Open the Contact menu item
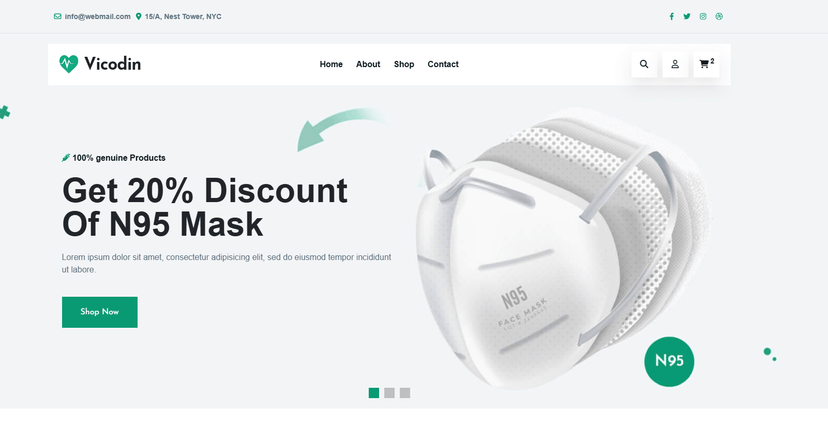 [443, 64]
